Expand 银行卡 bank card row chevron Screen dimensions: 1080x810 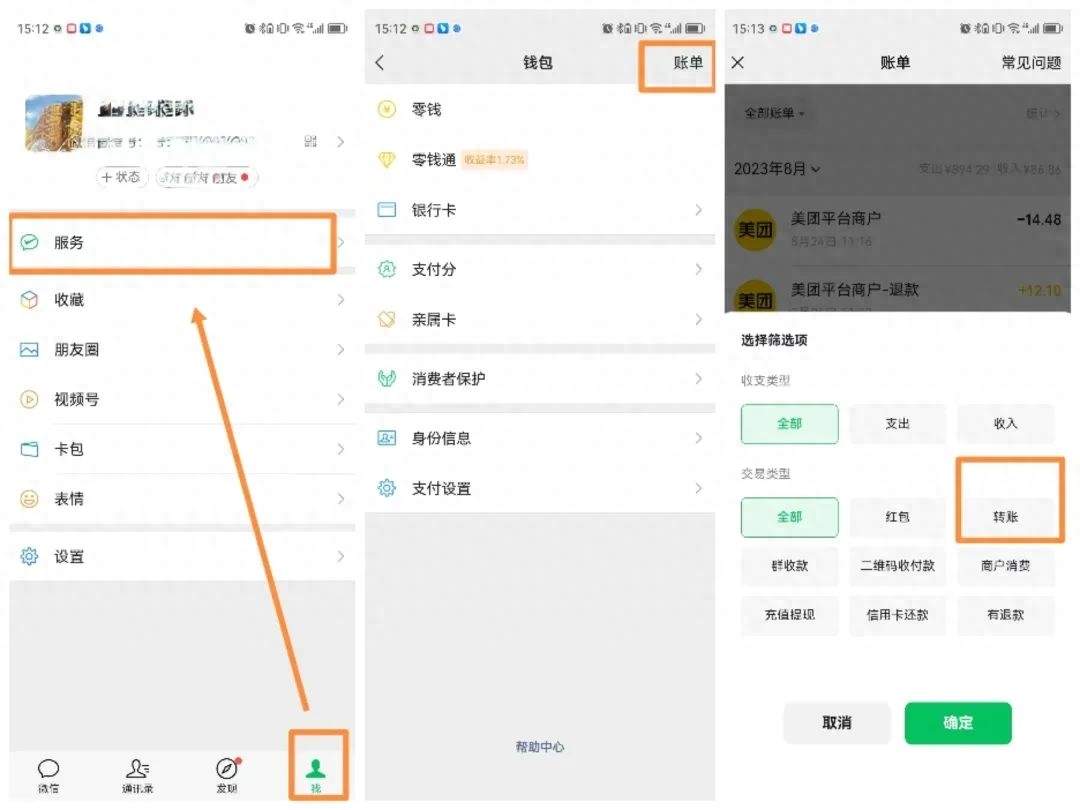pos(698,210)
